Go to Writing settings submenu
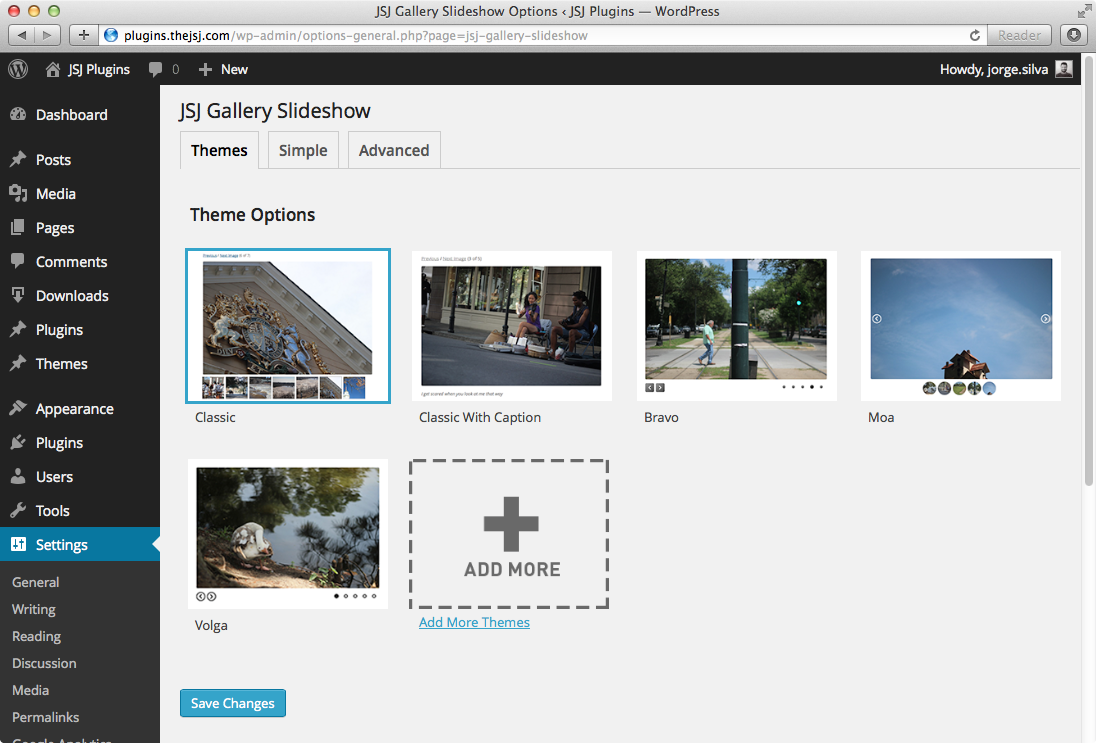Screen dimensions: 1096x743 tap(34, 609)
